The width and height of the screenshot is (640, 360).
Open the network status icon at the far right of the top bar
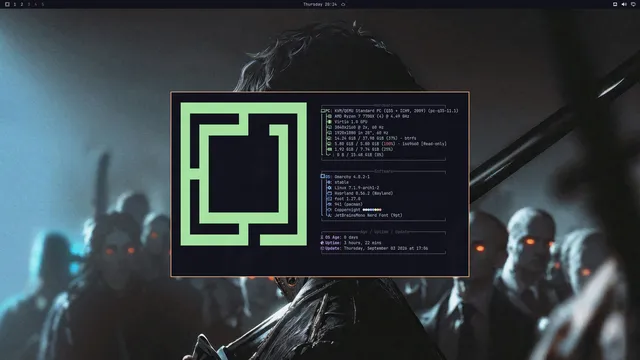pyautogui.click(x=633, y=4)
